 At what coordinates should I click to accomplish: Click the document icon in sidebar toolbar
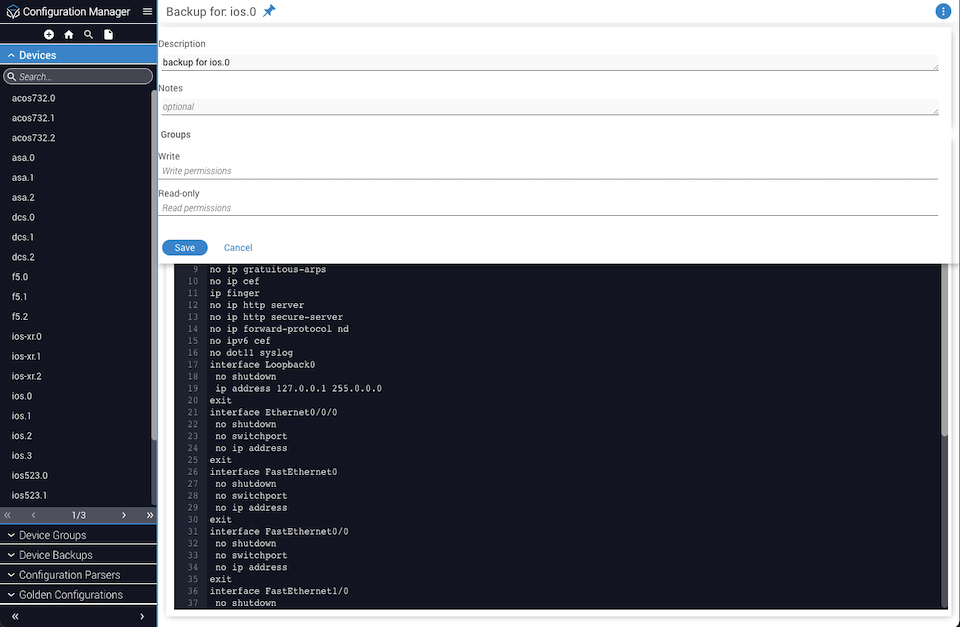tap(108, 34)
